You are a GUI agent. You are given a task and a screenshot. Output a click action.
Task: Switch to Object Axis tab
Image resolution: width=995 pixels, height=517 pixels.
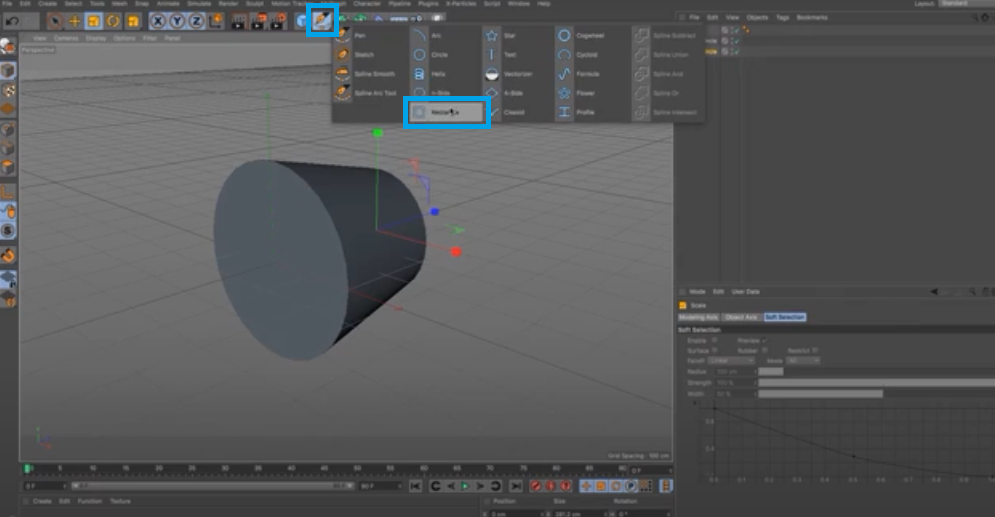click(x=741, y=317)
